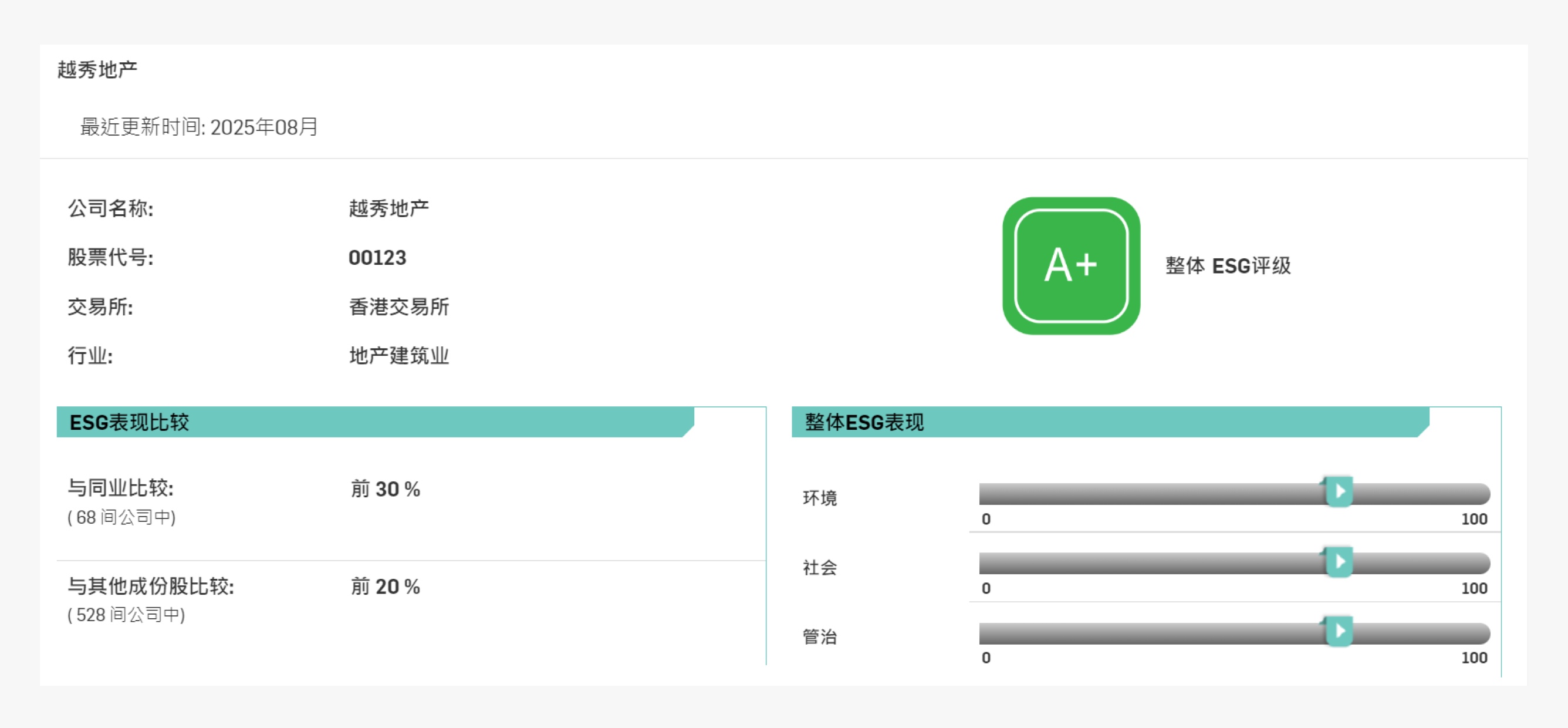The height and width of the screenshot is (728, 1568).
Task: Click the 整体 ESG评级 label
Action: (x=1228, y=265)
